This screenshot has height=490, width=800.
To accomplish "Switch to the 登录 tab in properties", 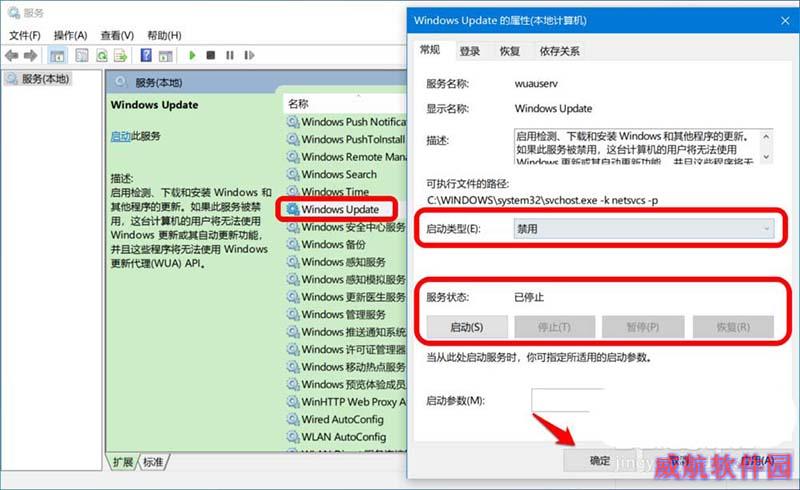I will (x=470, y=51).
